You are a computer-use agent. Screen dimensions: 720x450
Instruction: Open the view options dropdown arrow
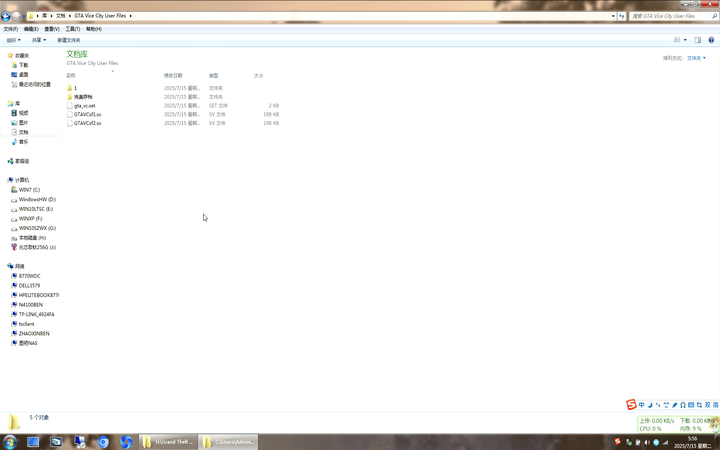pos(685,40)
